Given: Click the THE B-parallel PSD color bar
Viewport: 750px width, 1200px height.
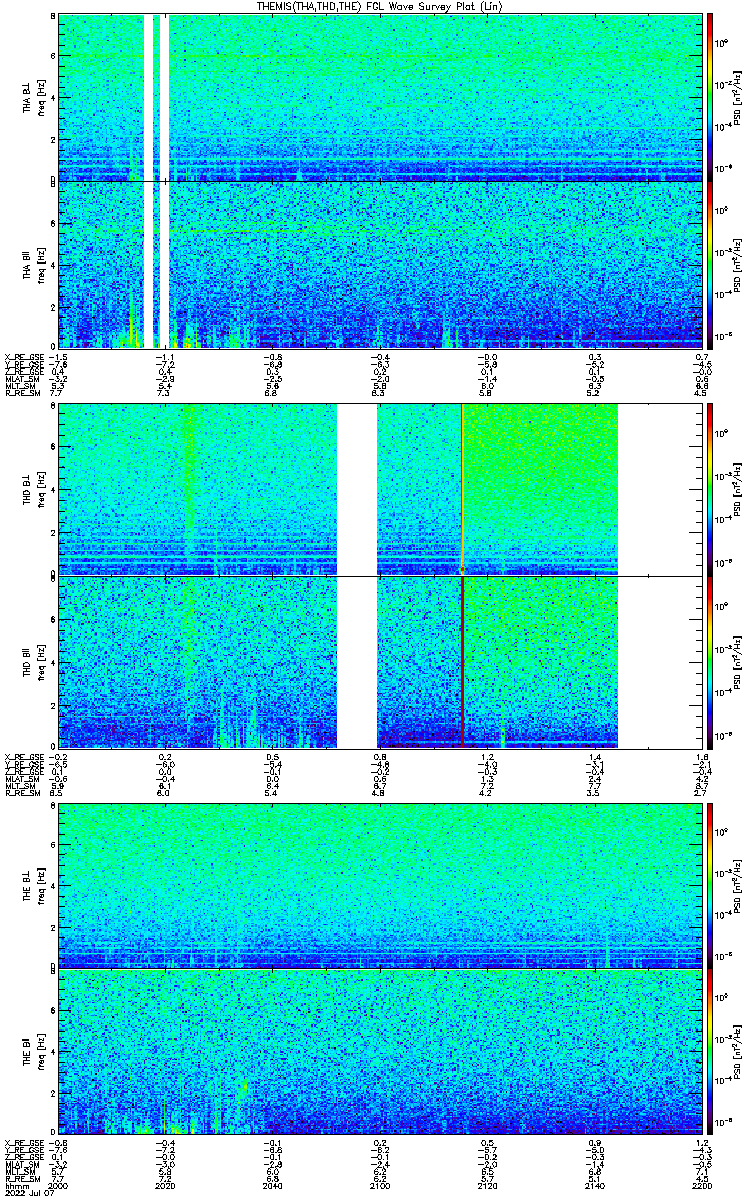Looking at the screenshot, I should 710,1051.
